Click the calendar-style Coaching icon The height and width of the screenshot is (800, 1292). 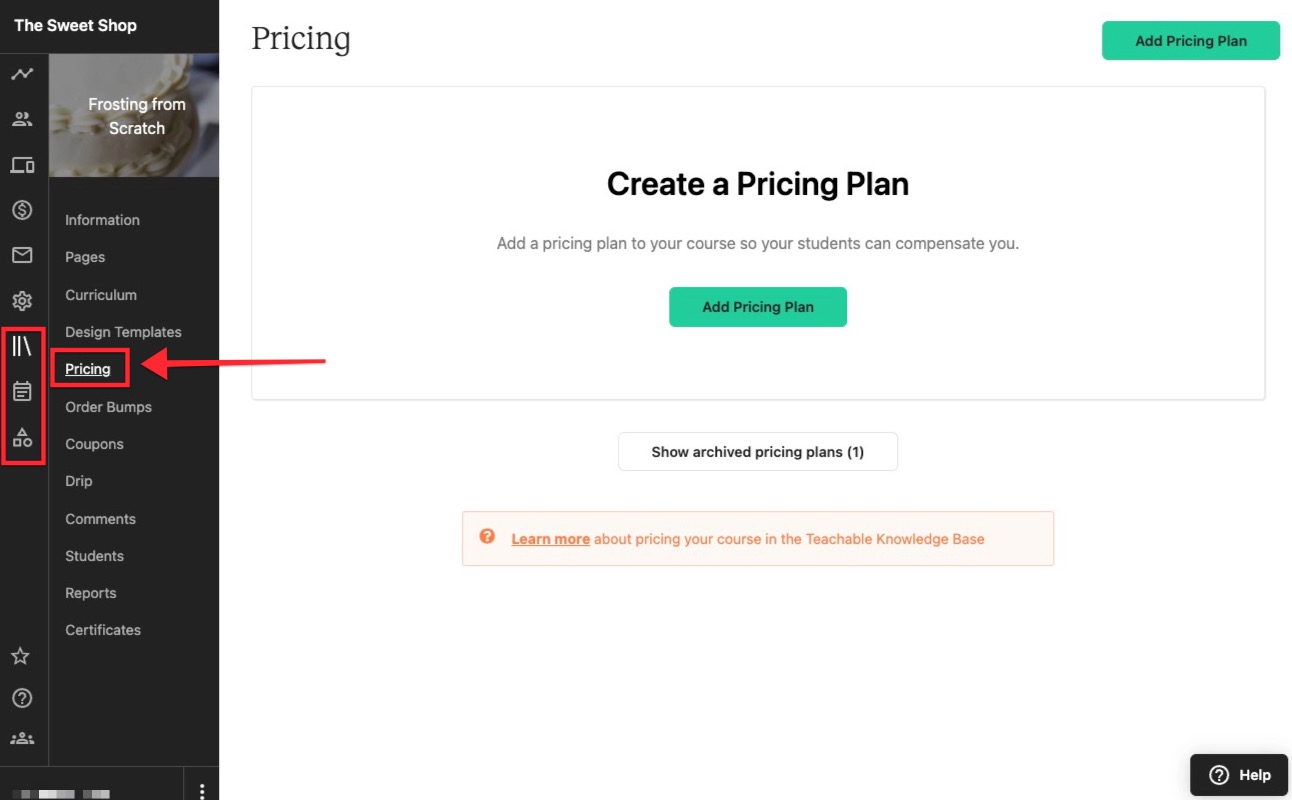coord(22,392)
